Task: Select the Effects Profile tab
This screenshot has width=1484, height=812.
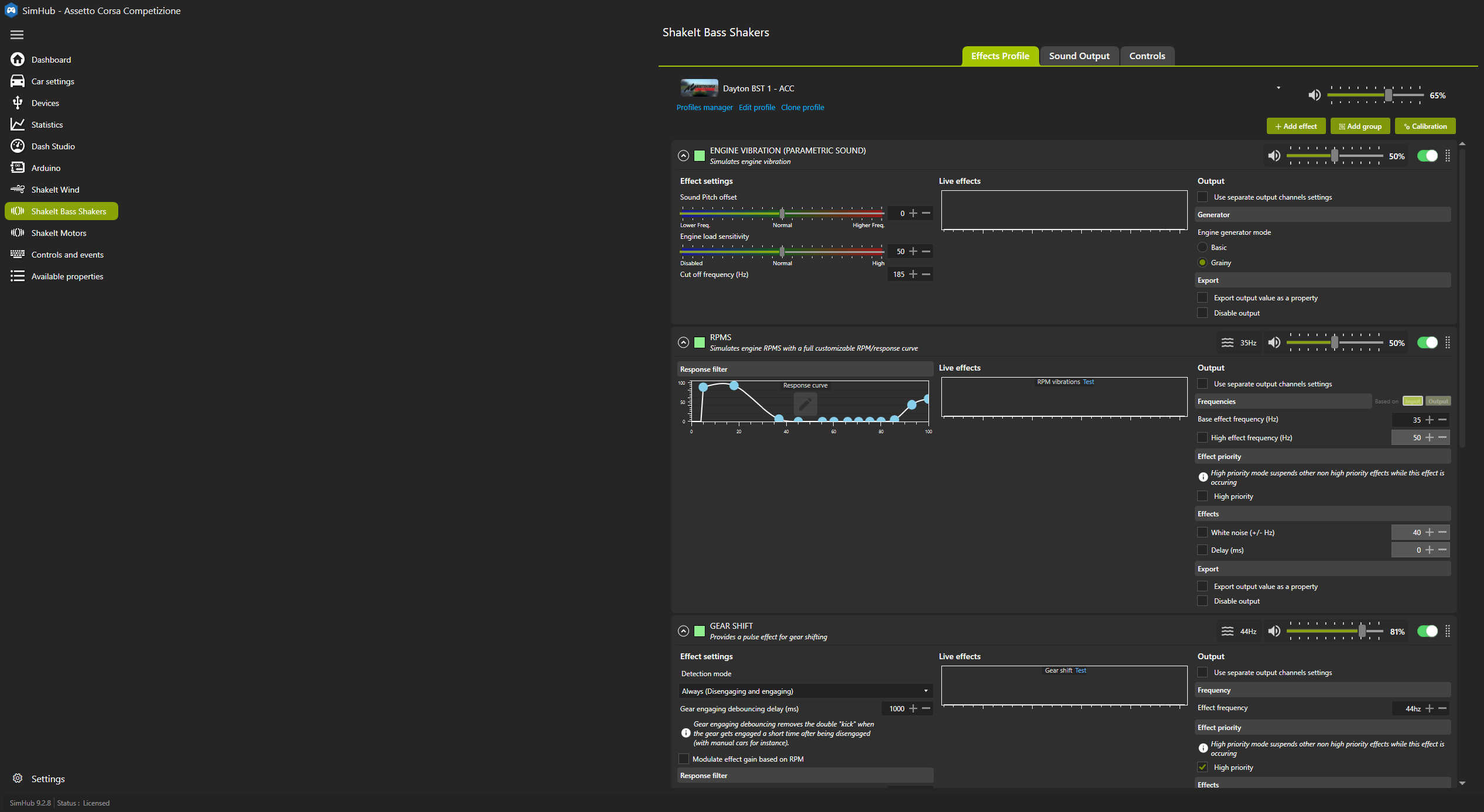Action: (x=1000, y=56)
